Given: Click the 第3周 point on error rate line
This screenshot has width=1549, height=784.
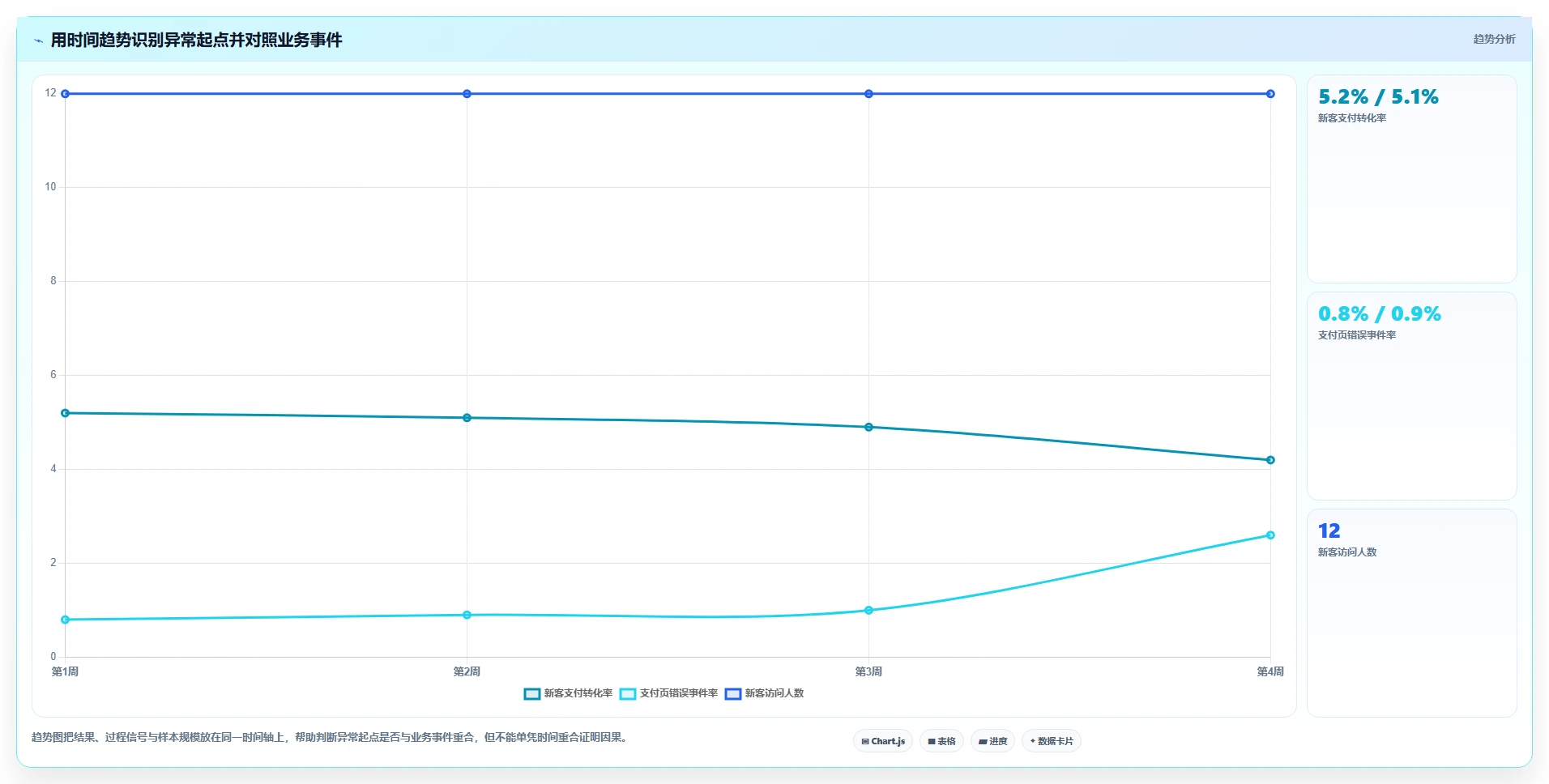Looking at the screenshot, I should click(868, 611).
